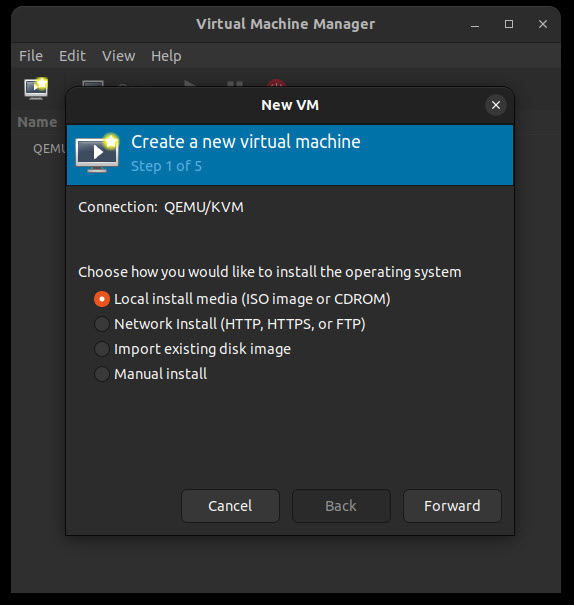
Task: Choose Network Install (HTTP, HTTPS, or FTP)
Action: click(x=230, y=324)
